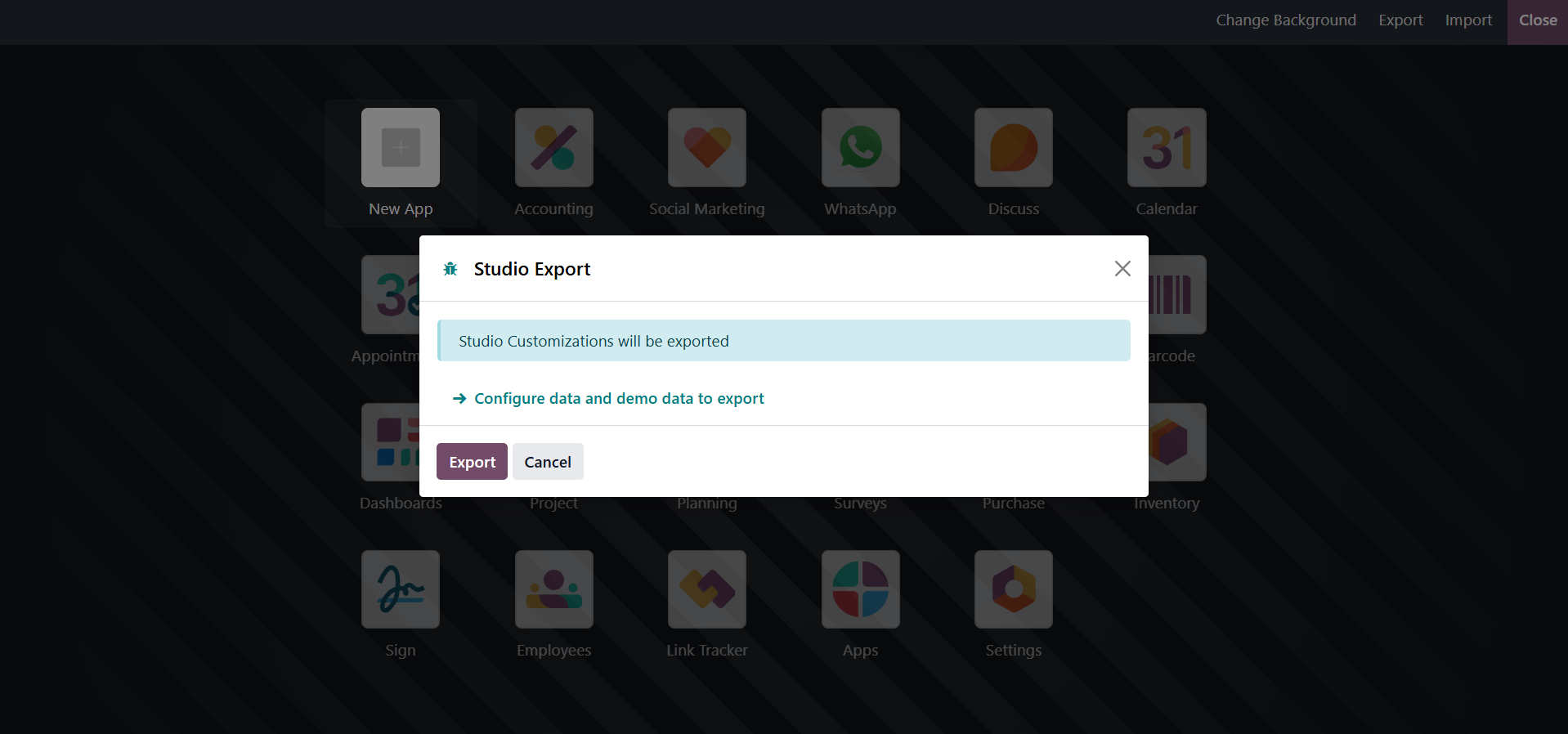Click the New App plus icon
The height and width of the screenshot is (734, 1568).
[401, 148]
